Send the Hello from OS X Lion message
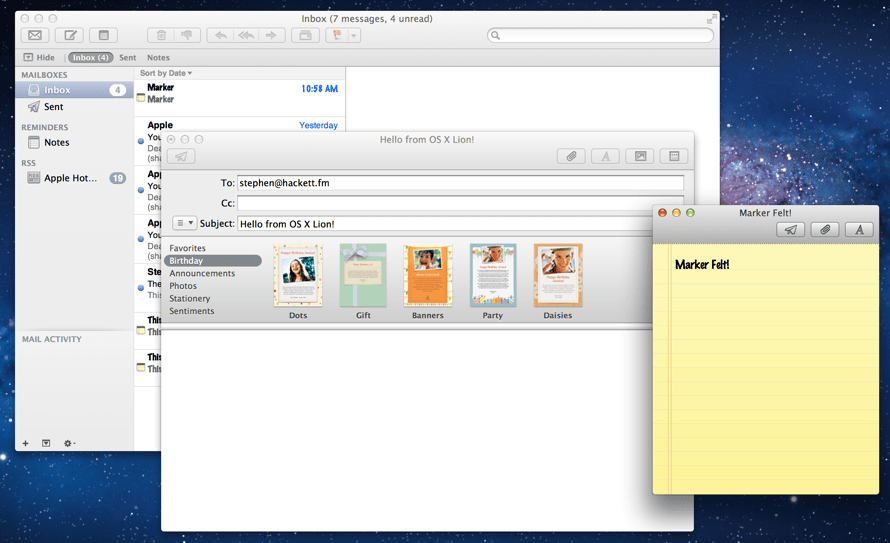 point(181,156)
